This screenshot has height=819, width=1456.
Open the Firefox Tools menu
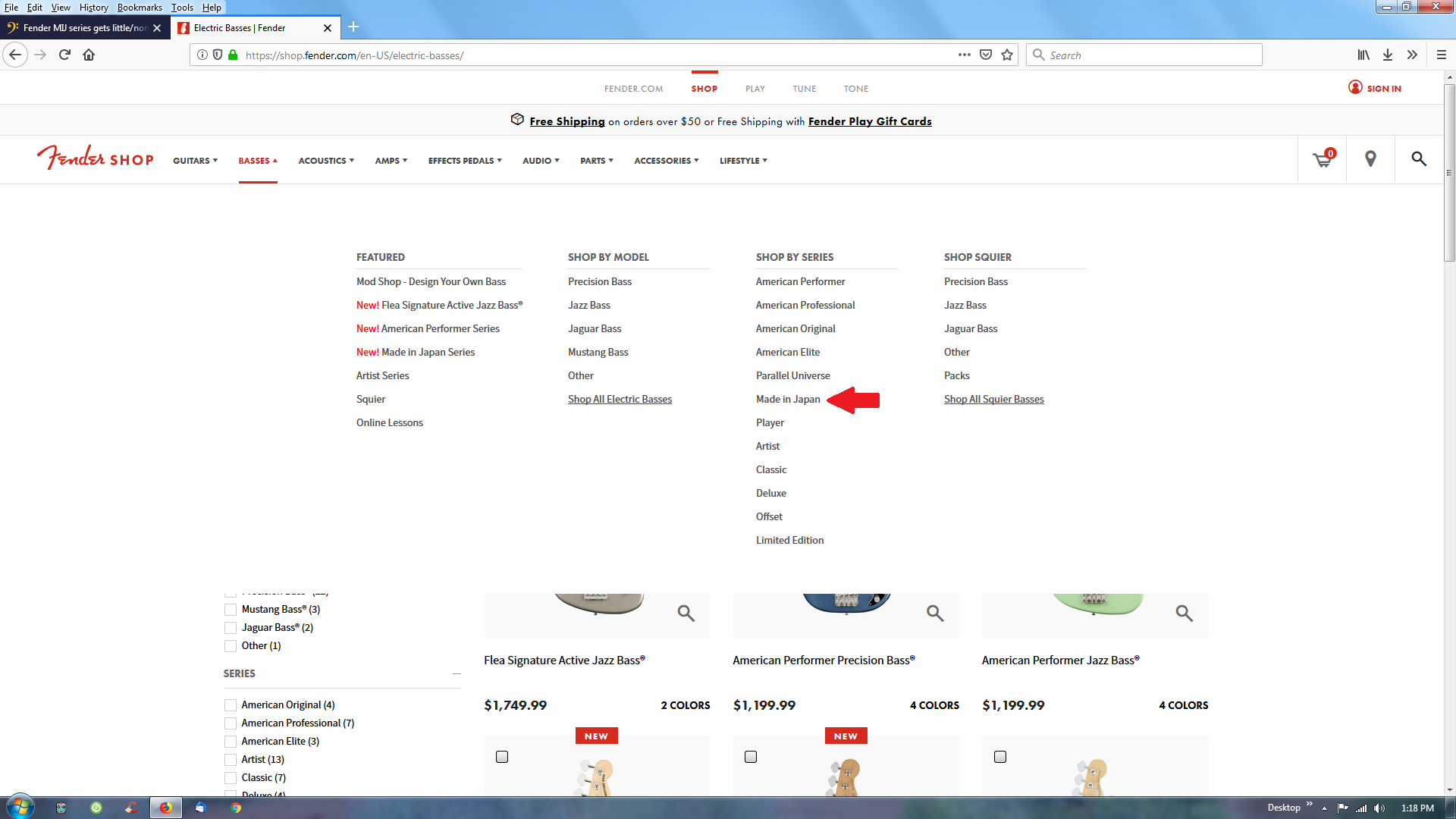[x=182, y=8]
